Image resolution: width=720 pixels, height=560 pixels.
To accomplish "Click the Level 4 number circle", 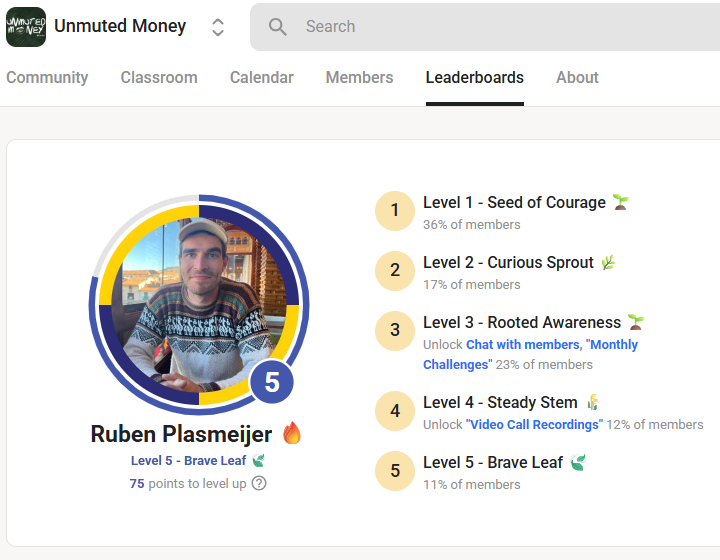I will 395,411.
